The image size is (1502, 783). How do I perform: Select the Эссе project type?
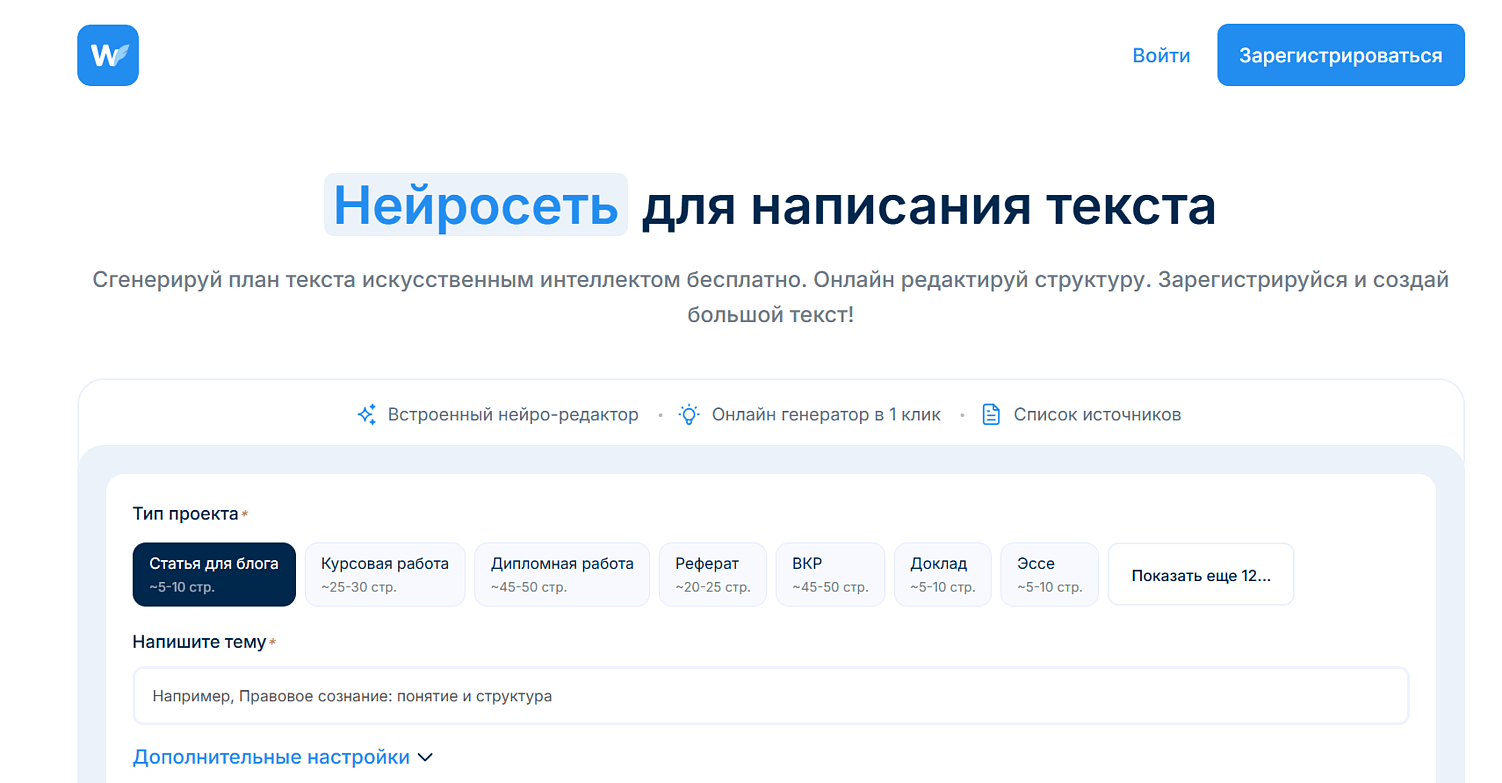pyautogui.click(x=1050, y=574)
